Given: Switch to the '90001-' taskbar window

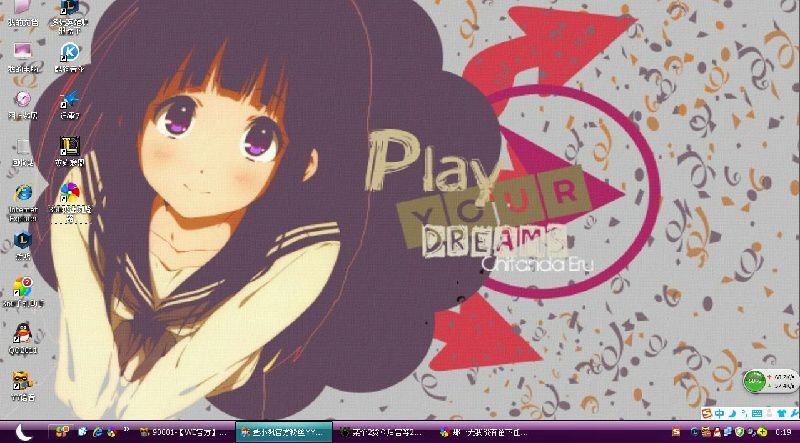Looking at the screenshot, I should pos(185,432).
